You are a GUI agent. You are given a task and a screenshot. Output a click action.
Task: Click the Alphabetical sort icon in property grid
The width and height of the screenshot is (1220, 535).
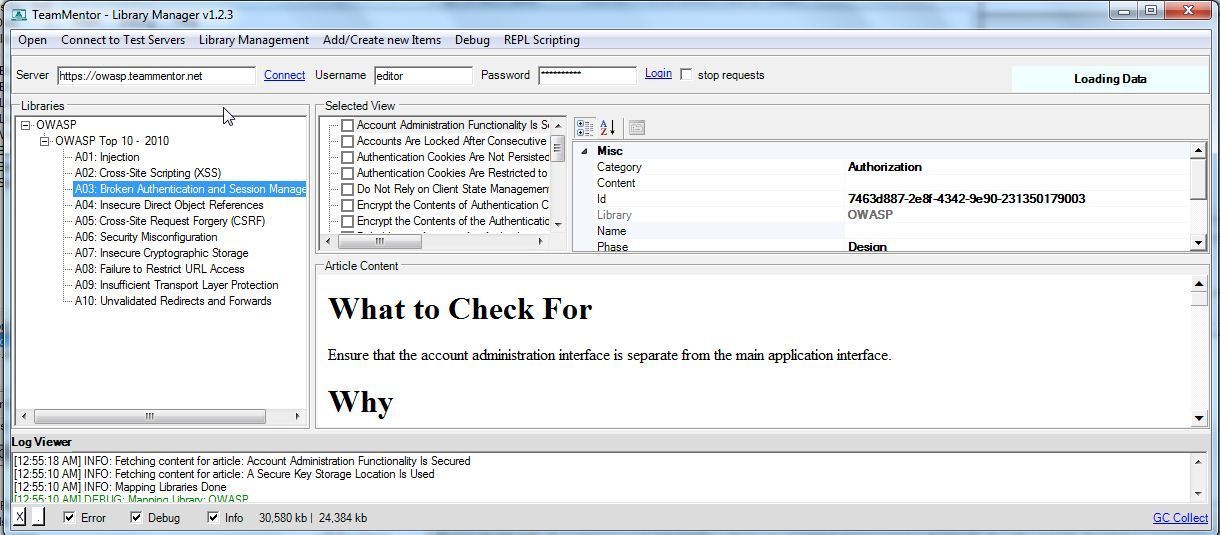pos(607,128)
